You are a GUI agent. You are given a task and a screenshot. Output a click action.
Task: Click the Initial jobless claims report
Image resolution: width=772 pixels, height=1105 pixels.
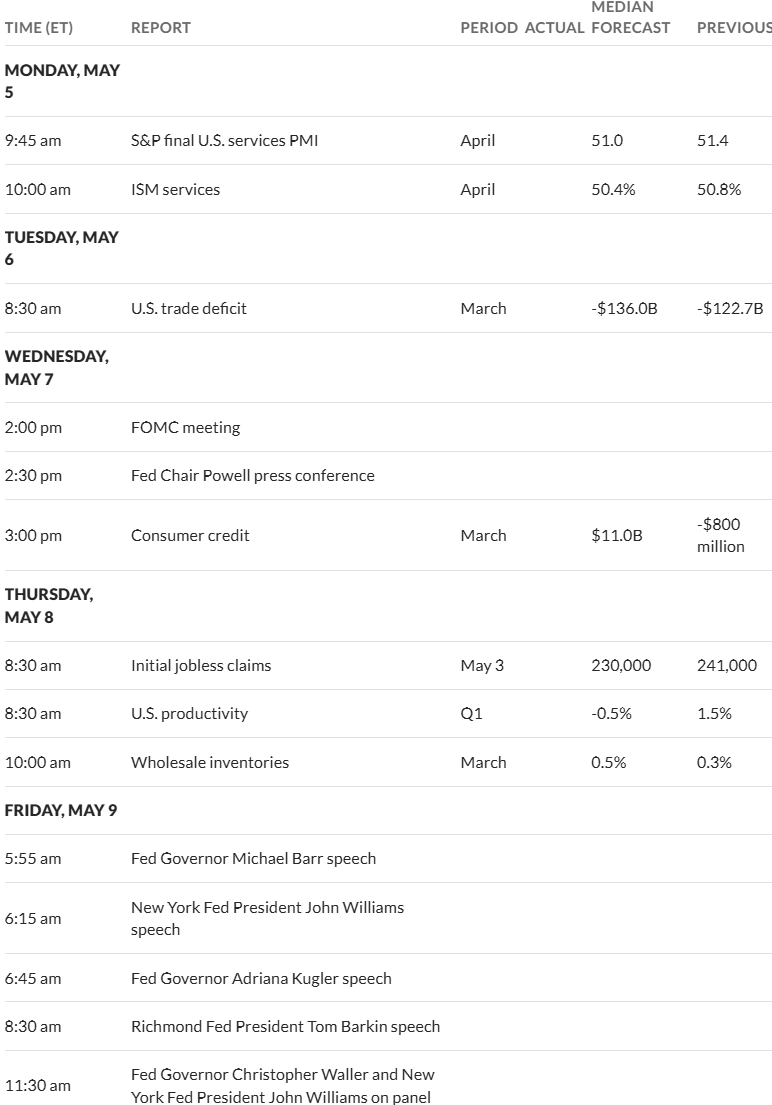coord(201,665)
